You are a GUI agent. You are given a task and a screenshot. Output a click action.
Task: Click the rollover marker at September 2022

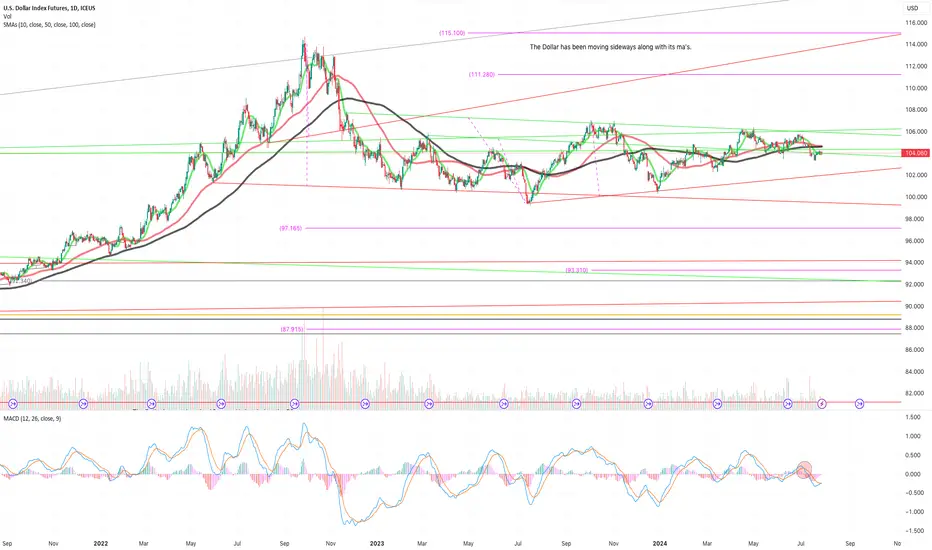294,404
